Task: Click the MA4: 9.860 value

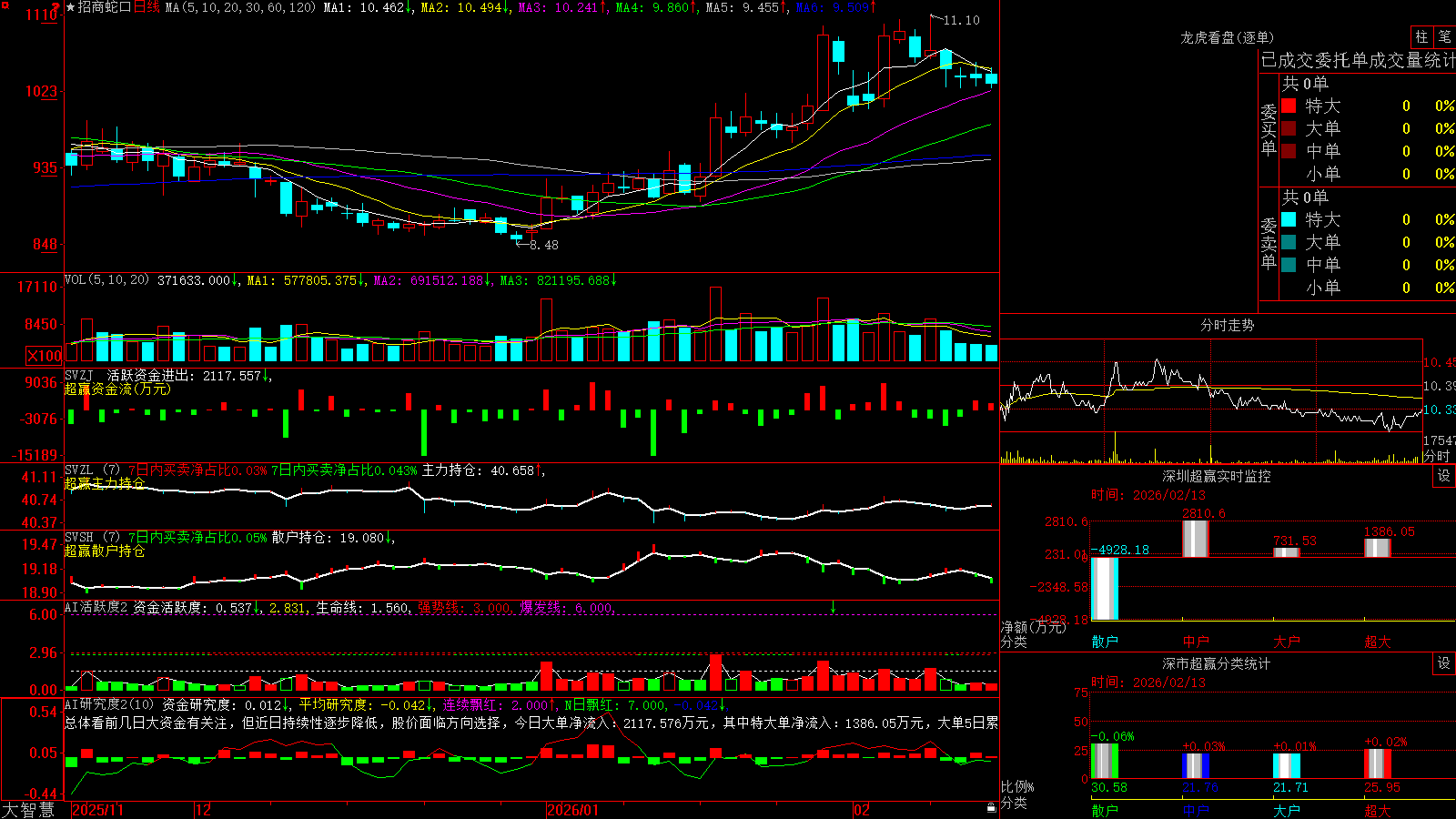Action: (657, 7)
